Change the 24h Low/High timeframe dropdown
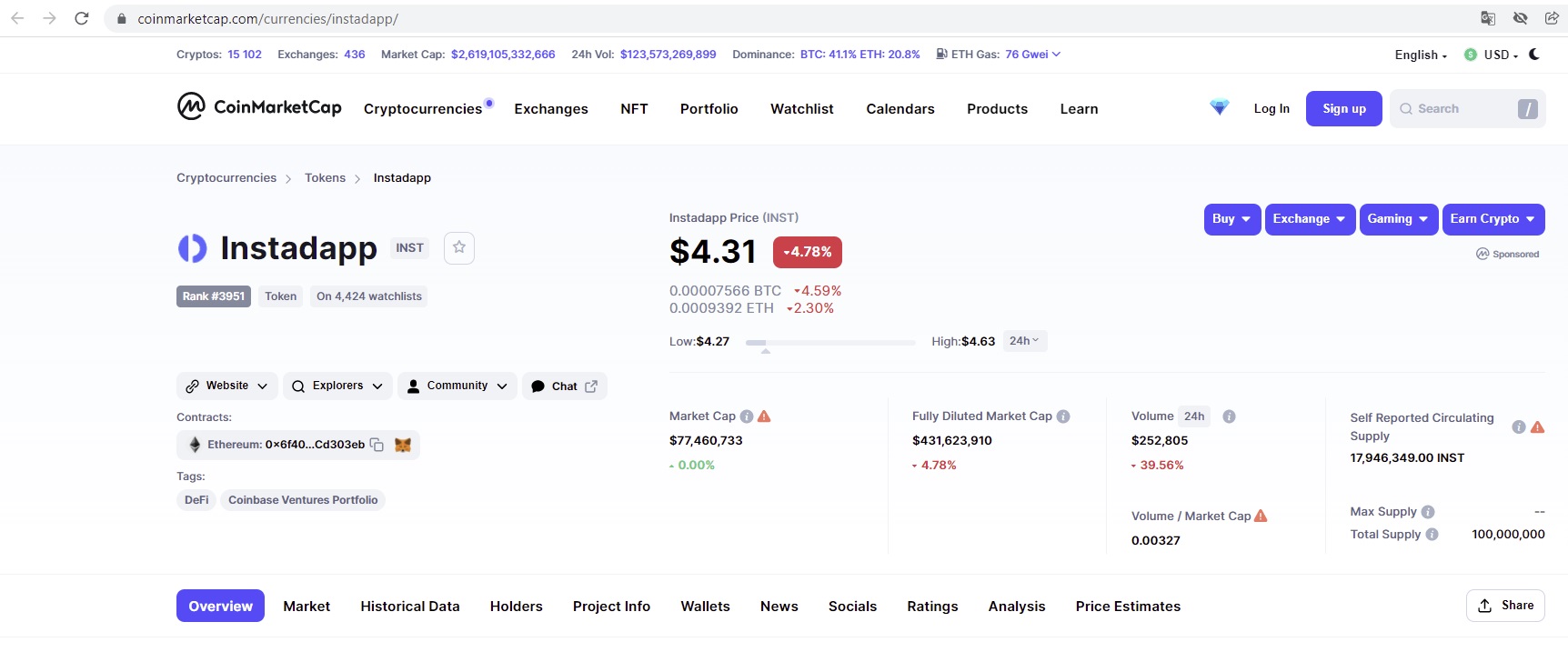This screenshot has width=1568, height=652. pyautogui.click(x=1024, y=341)
